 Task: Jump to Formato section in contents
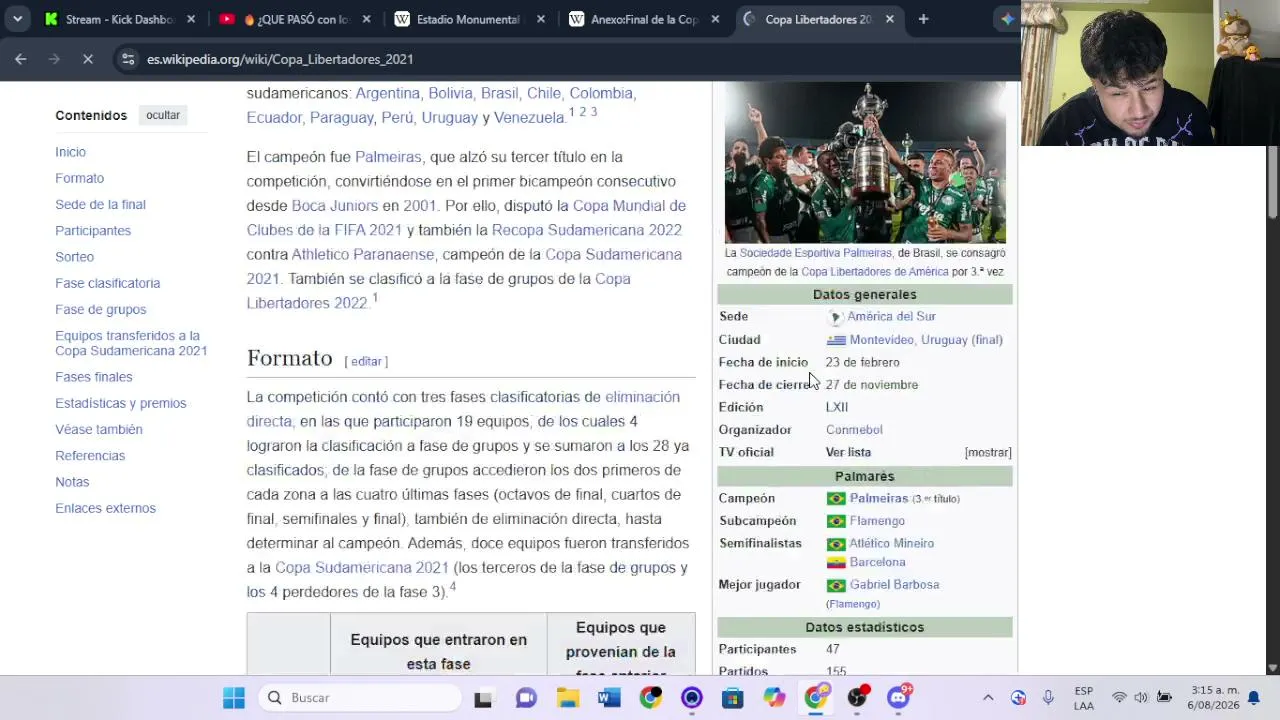point(79,178)
